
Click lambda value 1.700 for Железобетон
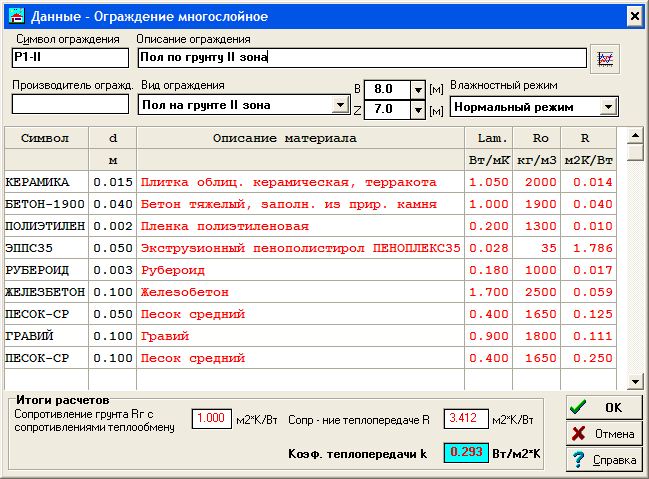click(489, 292)
